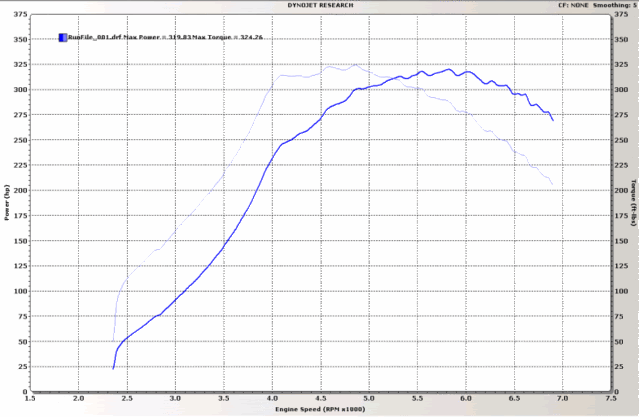Select the RunFile_001.drf legend label

(95, 38)
